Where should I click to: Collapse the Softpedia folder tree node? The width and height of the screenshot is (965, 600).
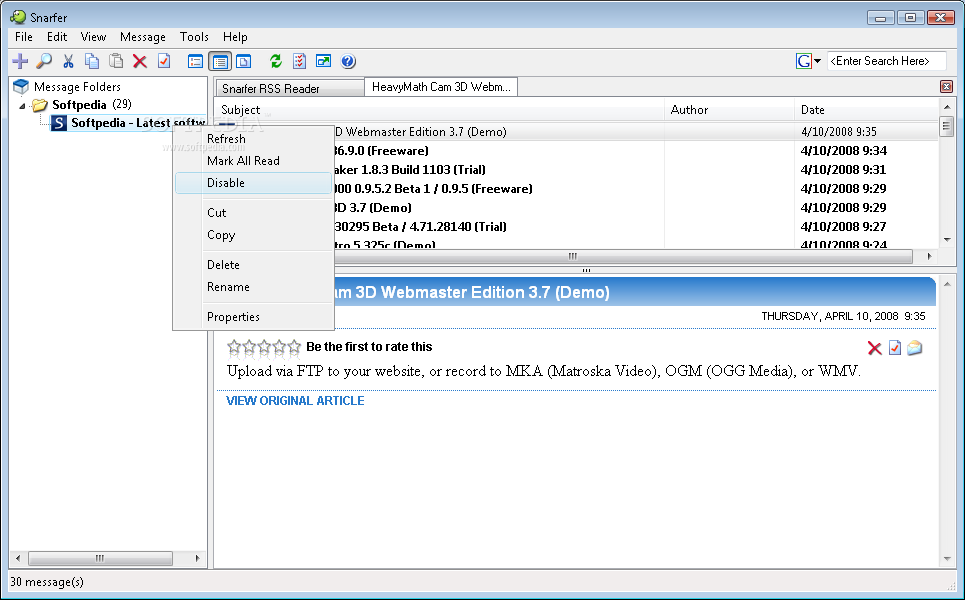pyautogui.click(x=22, y=106)
